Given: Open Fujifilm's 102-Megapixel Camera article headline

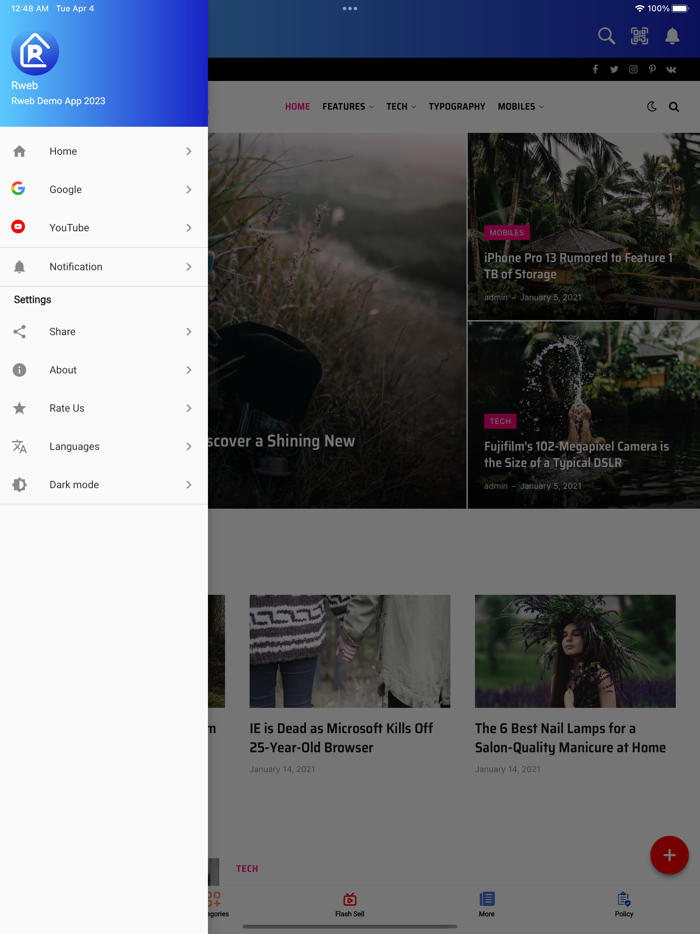Looking at the screenshot, I should tap(576, 454).
